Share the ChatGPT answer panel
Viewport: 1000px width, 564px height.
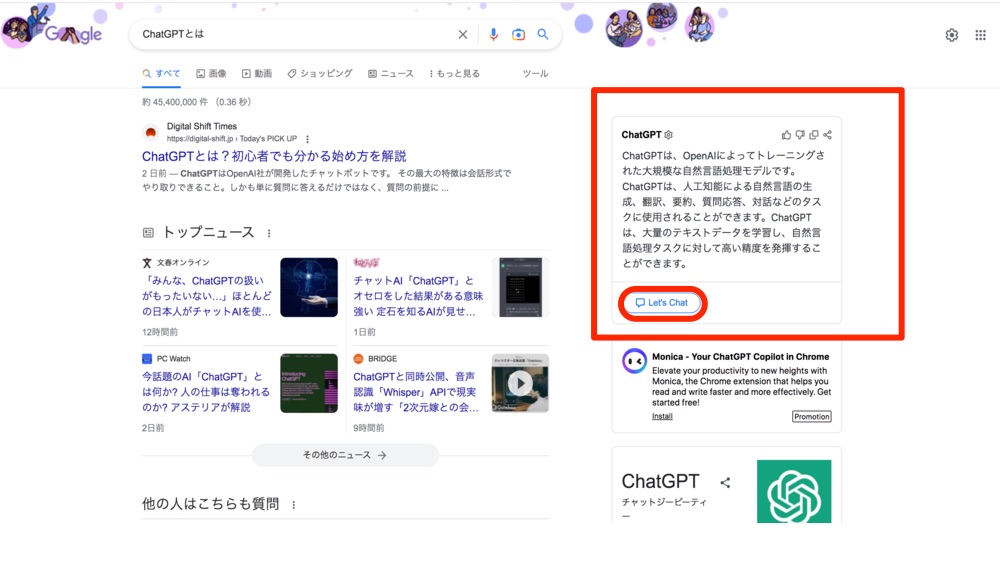click(x=827, y=135)
